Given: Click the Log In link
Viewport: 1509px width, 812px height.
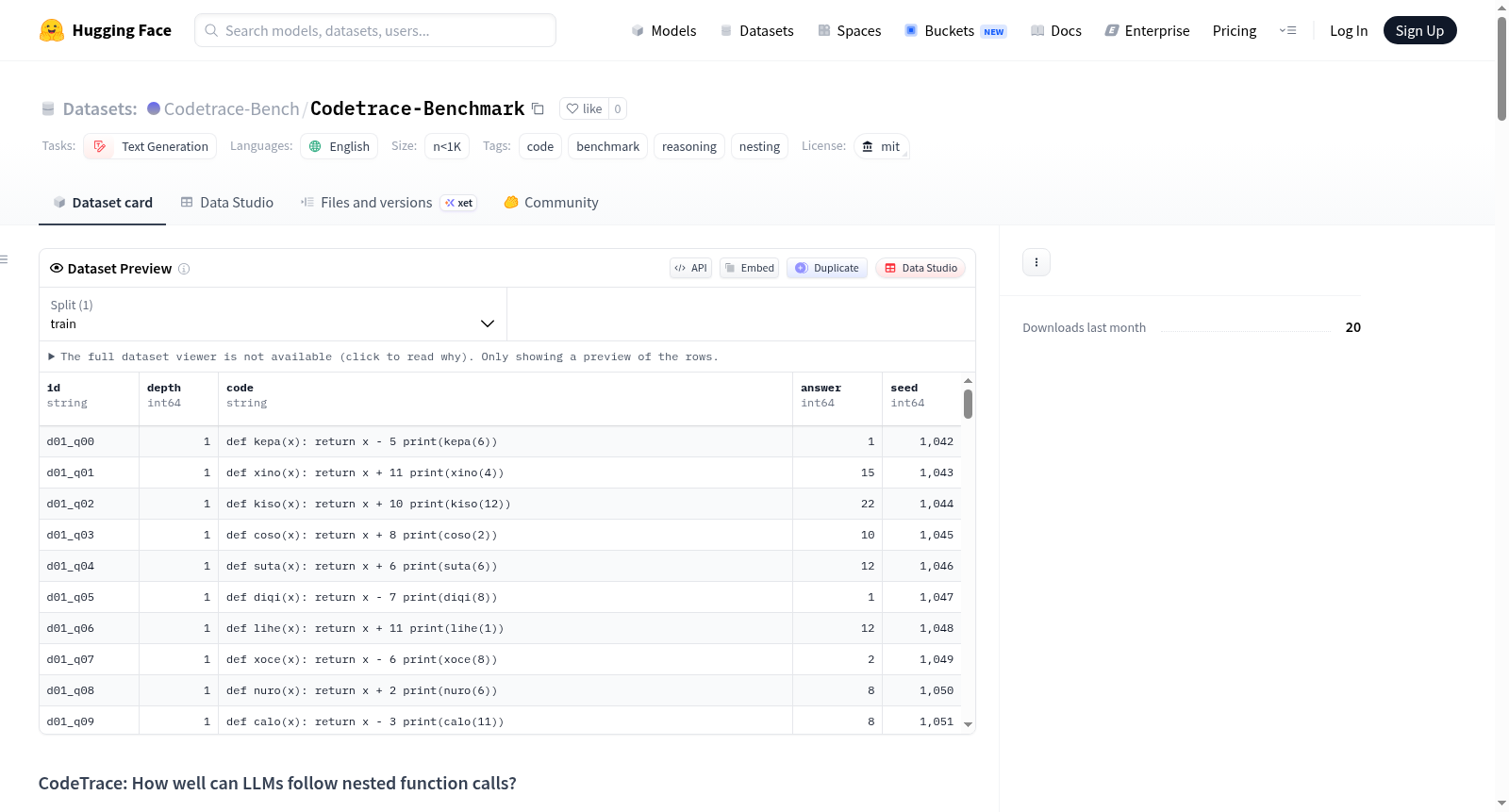Looking at the screenshot, I should (x=1349, y=30).
